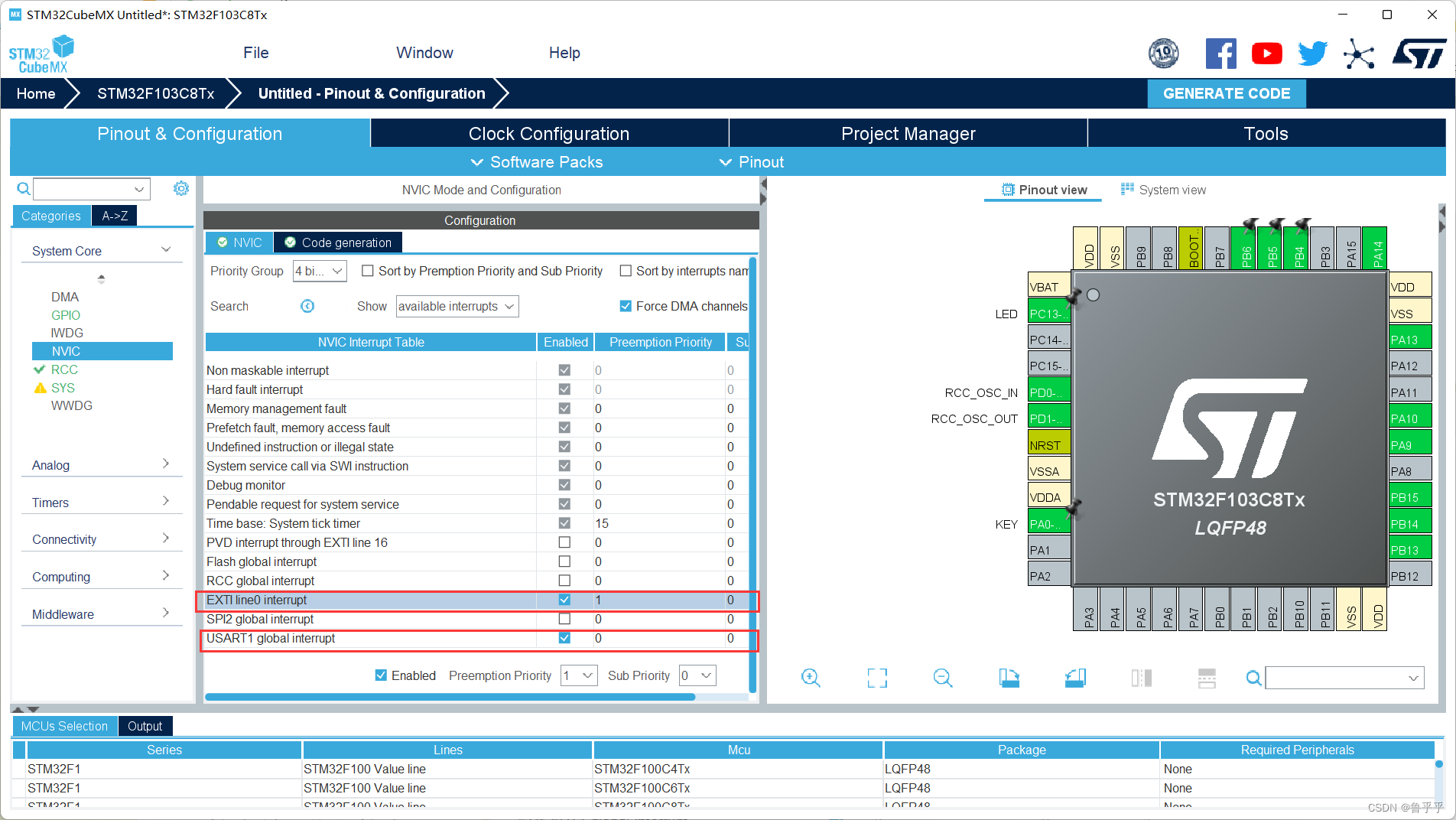1456x820 pixels.
Task: Toggle the horizontal split view icon
Action: click(x=1207, y=678)
